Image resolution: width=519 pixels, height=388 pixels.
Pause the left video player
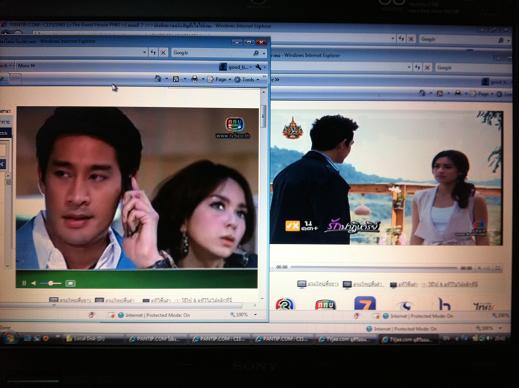(x=24, y=283)
